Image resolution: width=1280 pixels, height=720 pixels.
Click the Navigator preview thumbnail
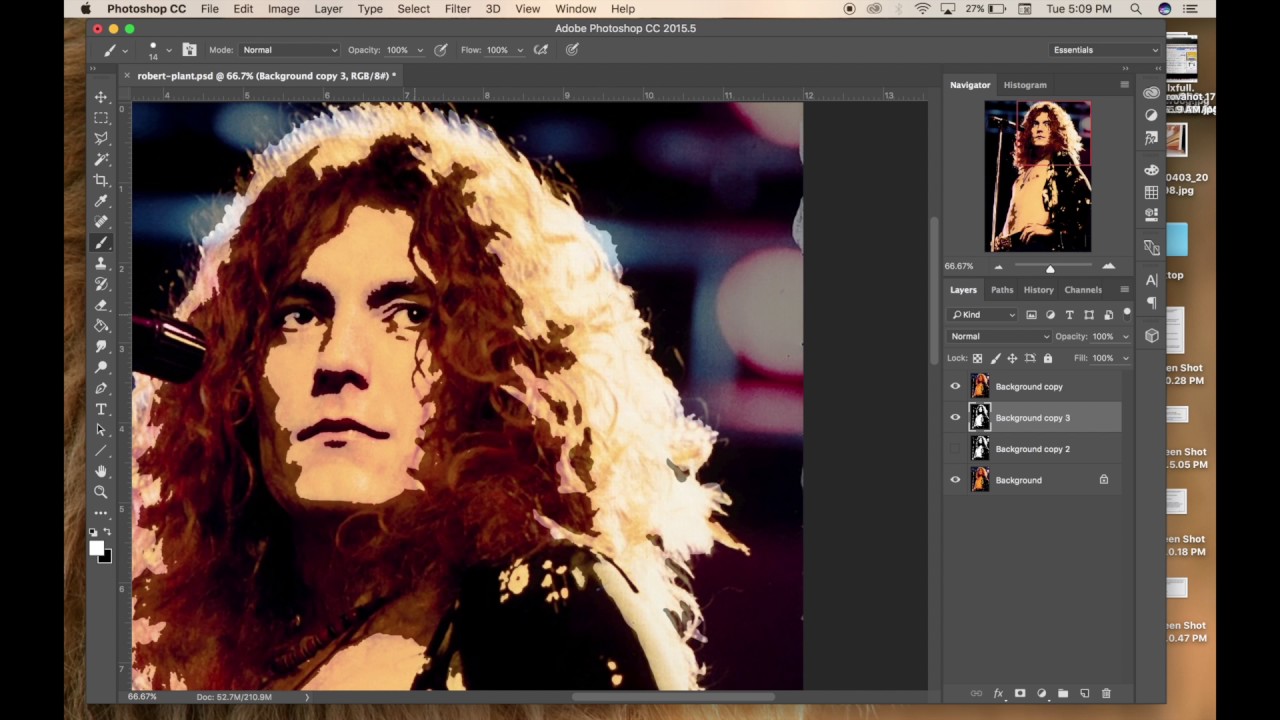(x=1038, y=177)
